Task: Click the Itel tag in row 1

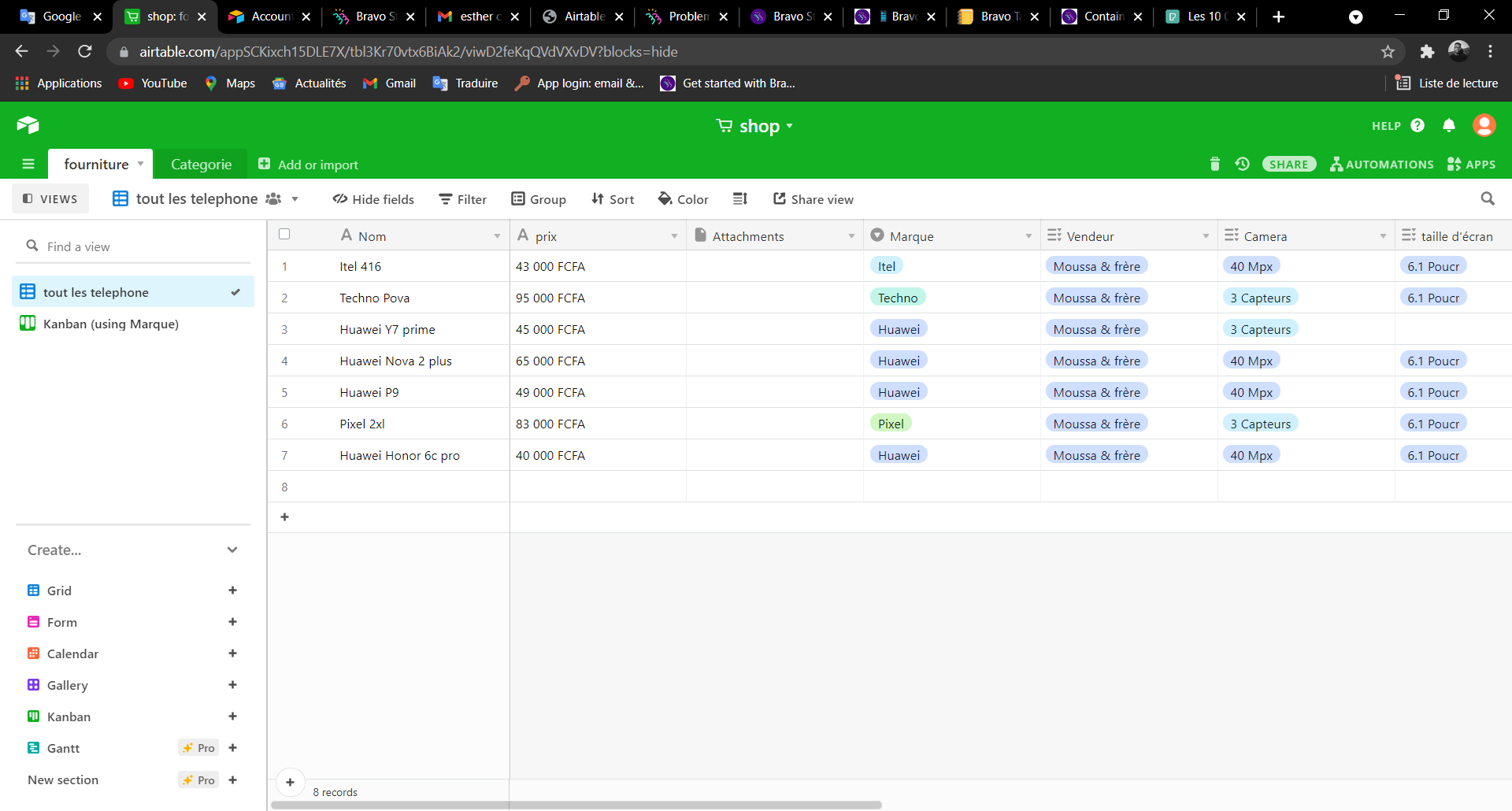Action: click(887, 266)
